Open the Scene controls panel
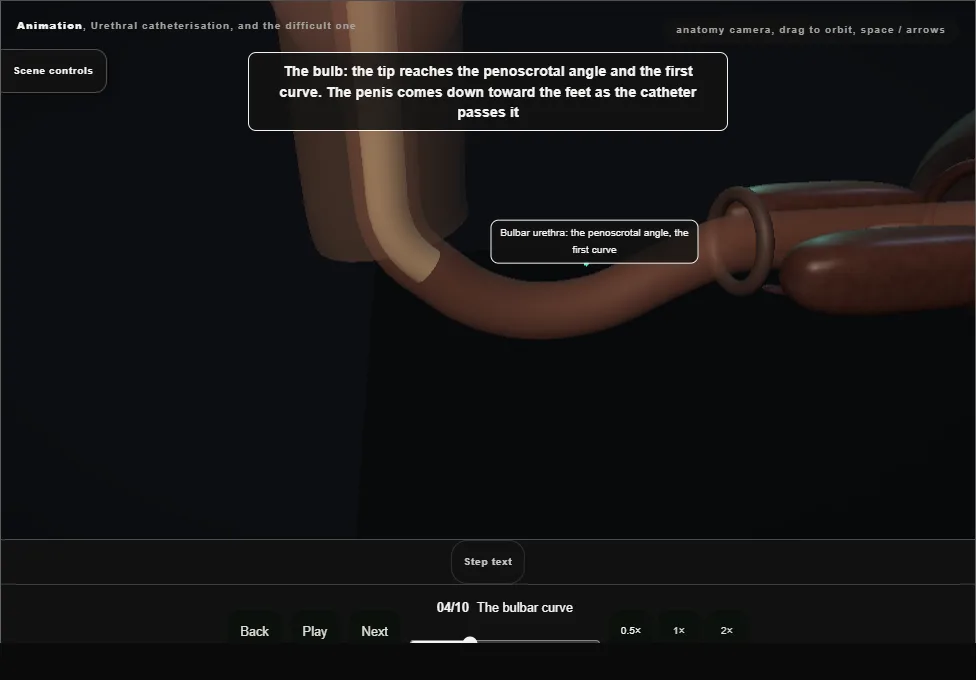This screenshot has width=976, height=680. (x=54, y=71)
